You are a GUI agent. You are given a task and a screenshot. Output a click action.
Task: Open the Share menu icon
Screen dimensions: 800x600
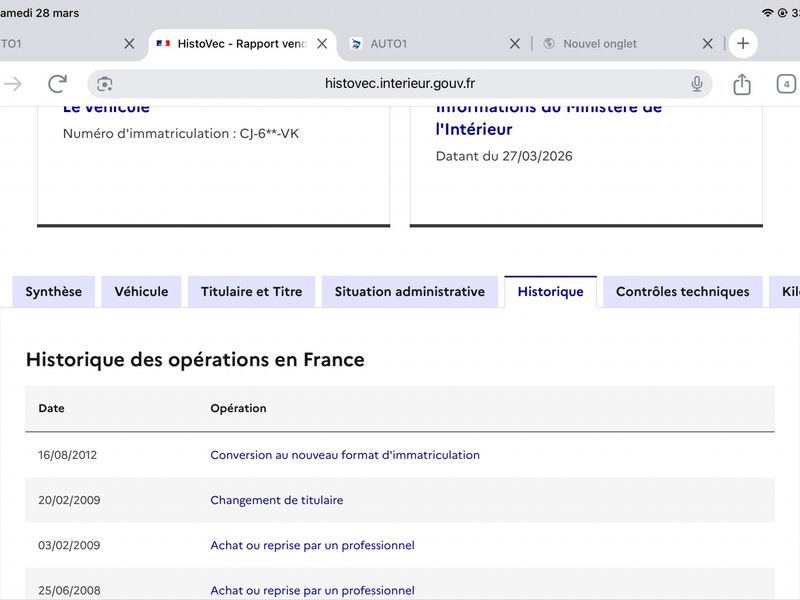(741, 84)
